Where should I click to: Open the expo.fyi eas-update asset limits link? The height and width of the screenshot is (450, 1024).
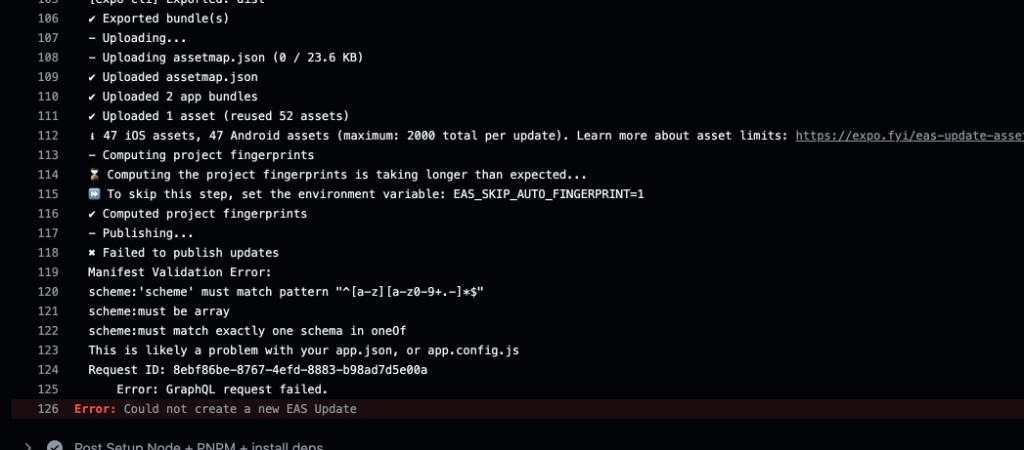(x=909, y=136)
